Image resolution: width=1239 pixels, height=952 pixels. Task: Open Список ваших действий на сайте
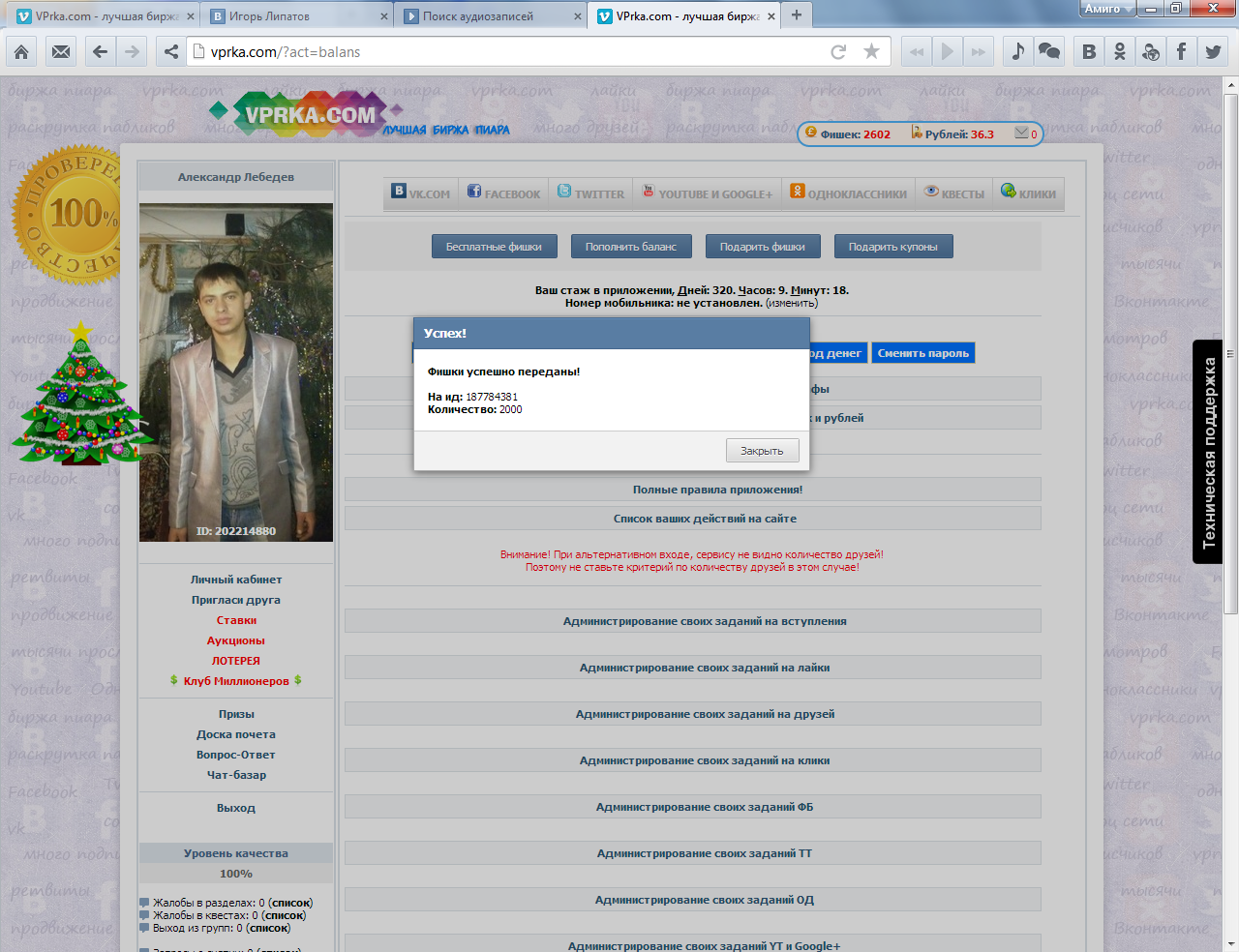pos(693,519)
